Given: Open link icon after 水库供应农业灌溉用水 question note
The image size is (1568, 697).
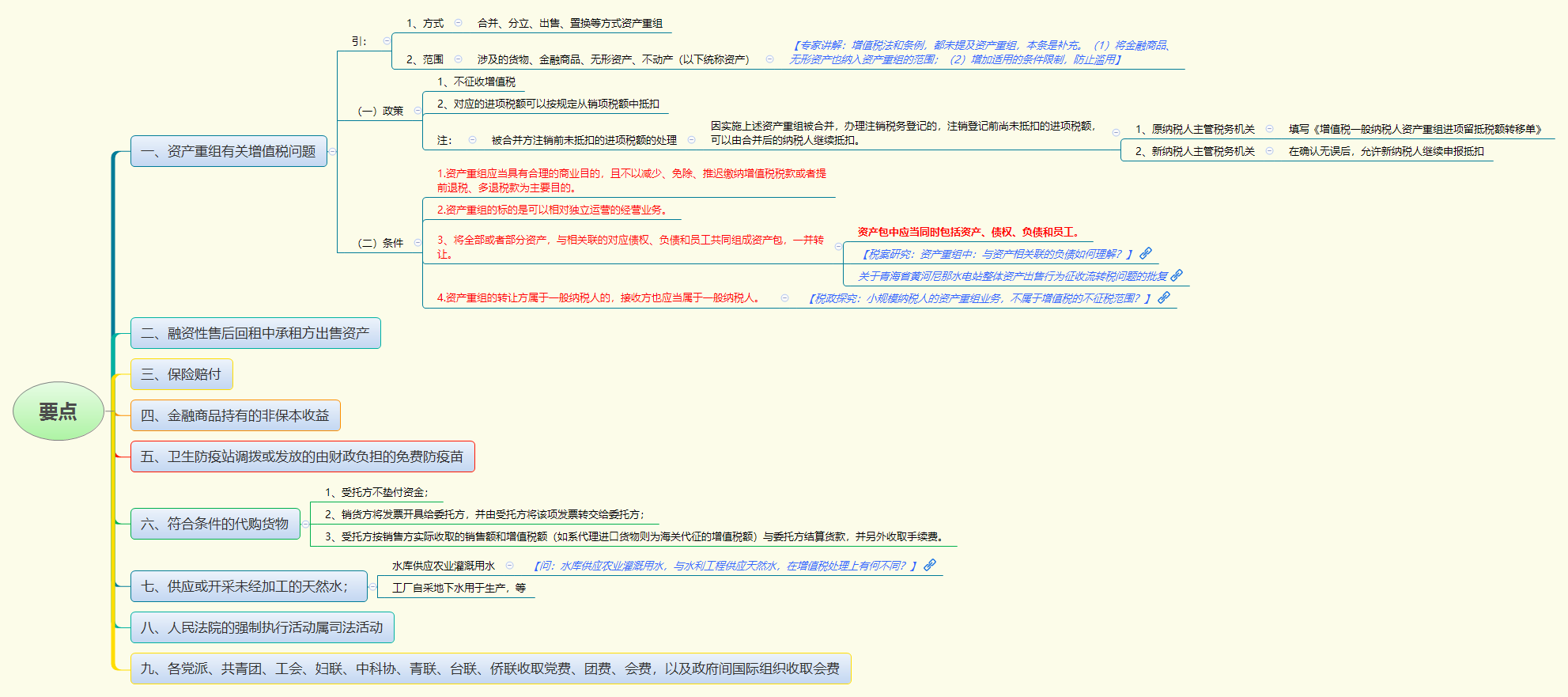Looking at the screenshot, I should pyautogui.click(x=930, y=565).
